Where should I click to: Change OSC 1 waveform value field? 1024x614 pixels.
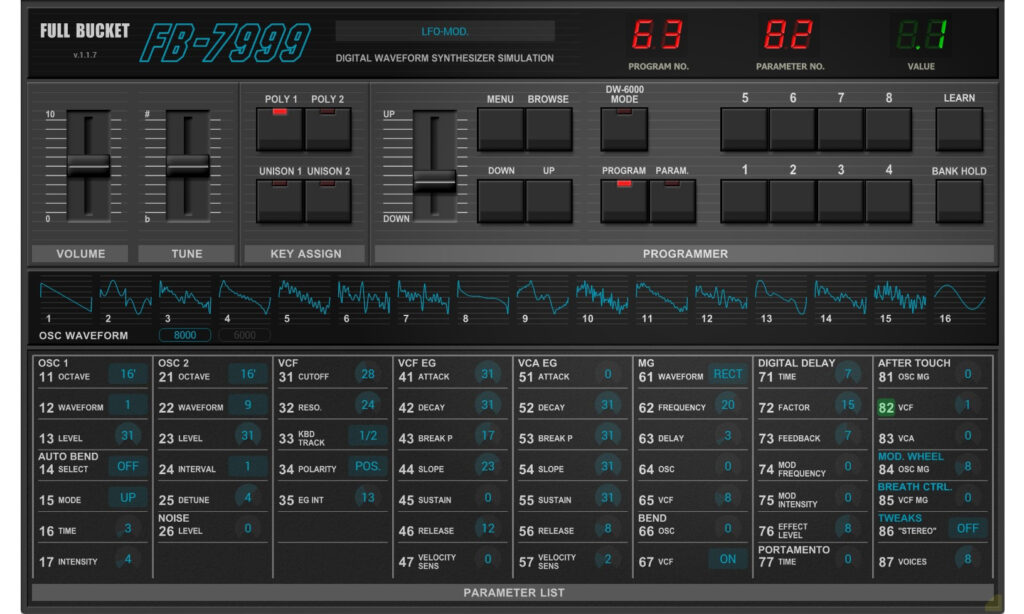tap(127, 405)
